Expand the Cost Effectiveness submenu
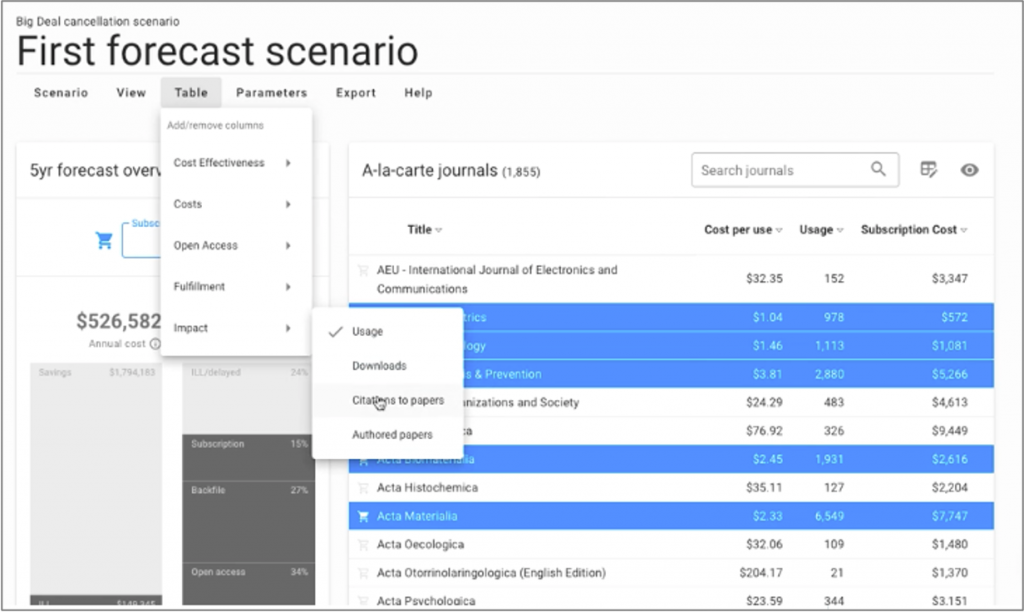The width and height of the screenshot is (1024, 612). click(x=236, y=163)
